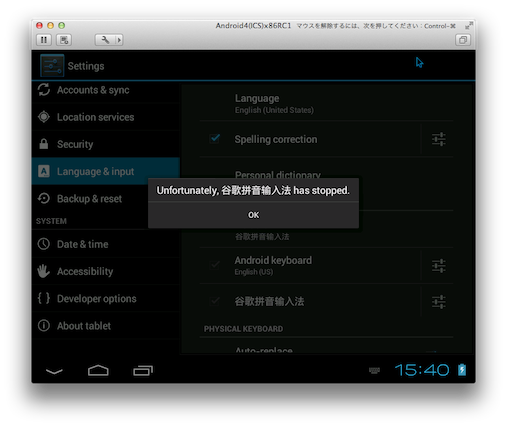This screenshot has width=507, height=427.
Task: Expand the wrench menu arrow
Action: point(119,40)
